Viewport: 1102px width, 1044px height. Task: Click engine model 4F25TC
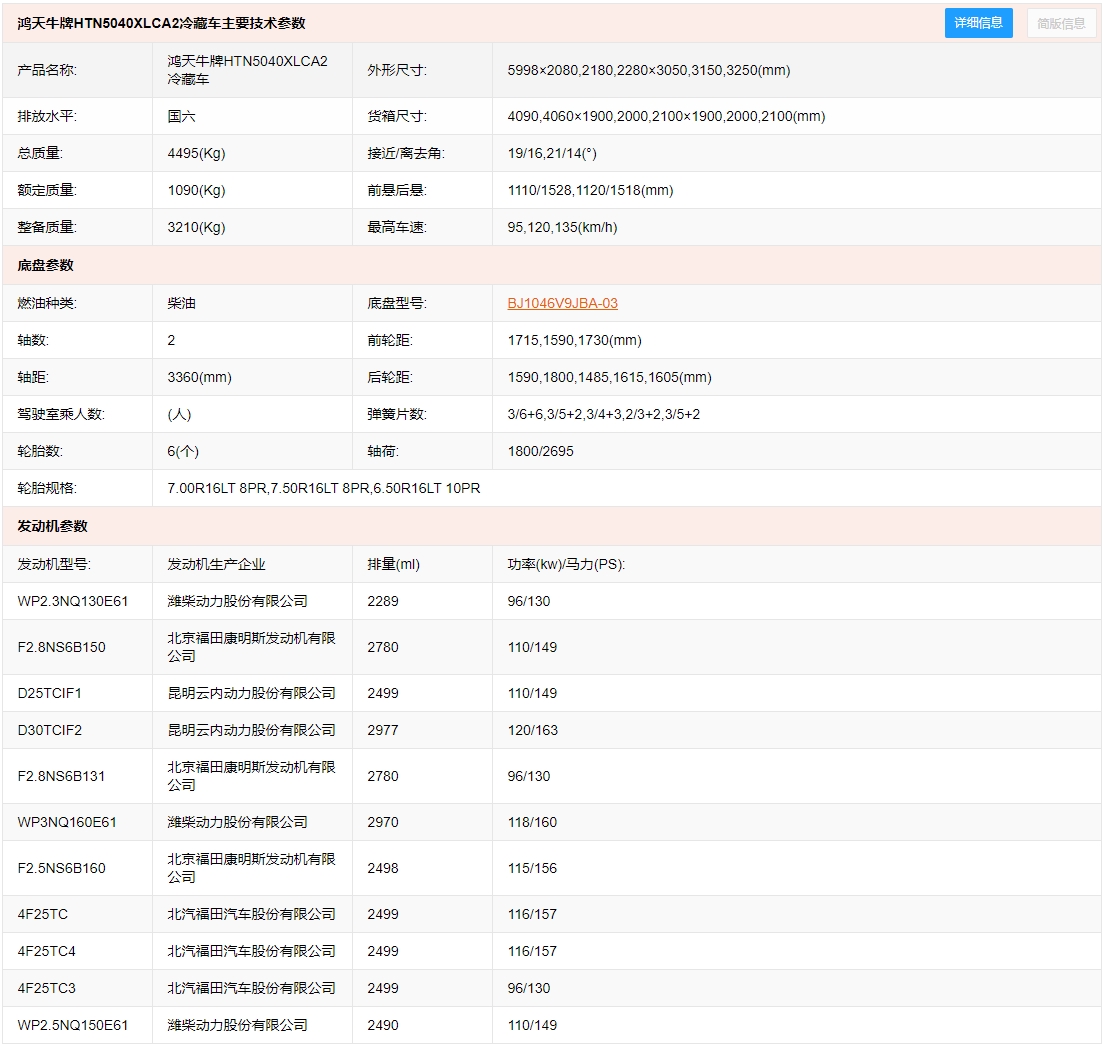[43, 914]
